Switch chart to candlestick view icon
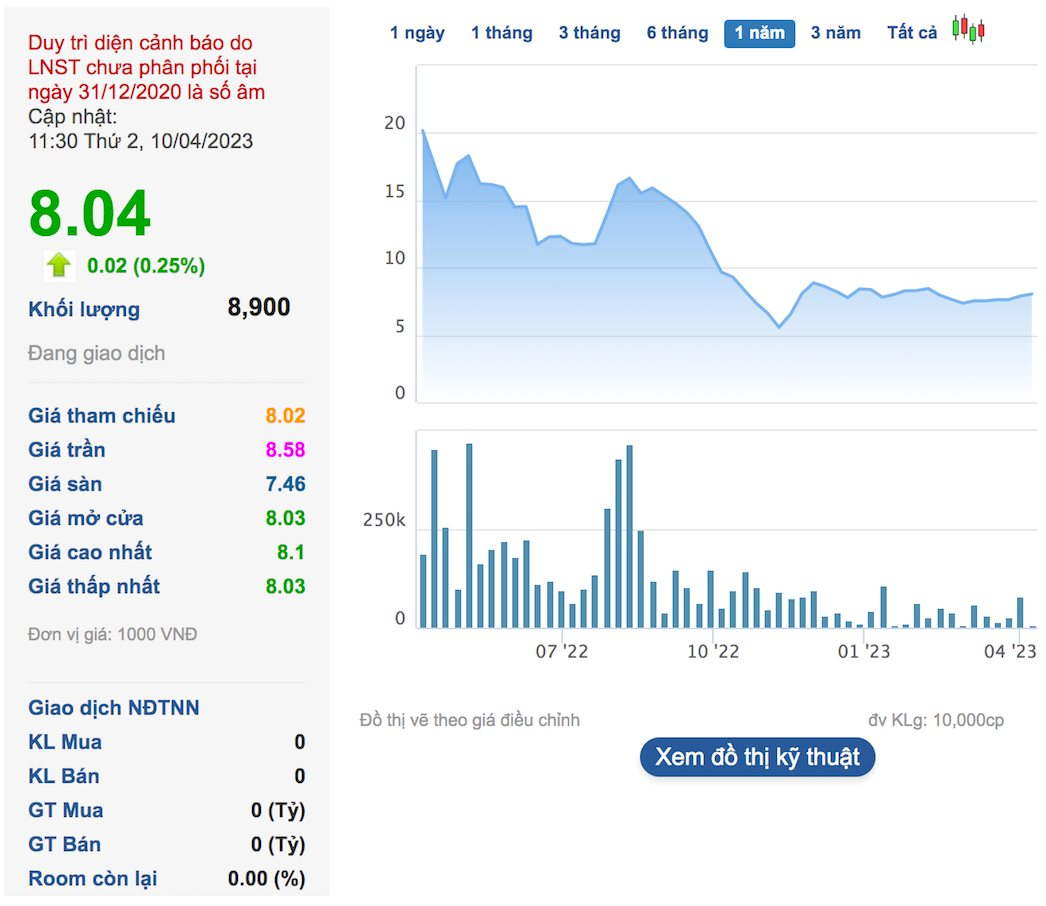 (968, 29)
